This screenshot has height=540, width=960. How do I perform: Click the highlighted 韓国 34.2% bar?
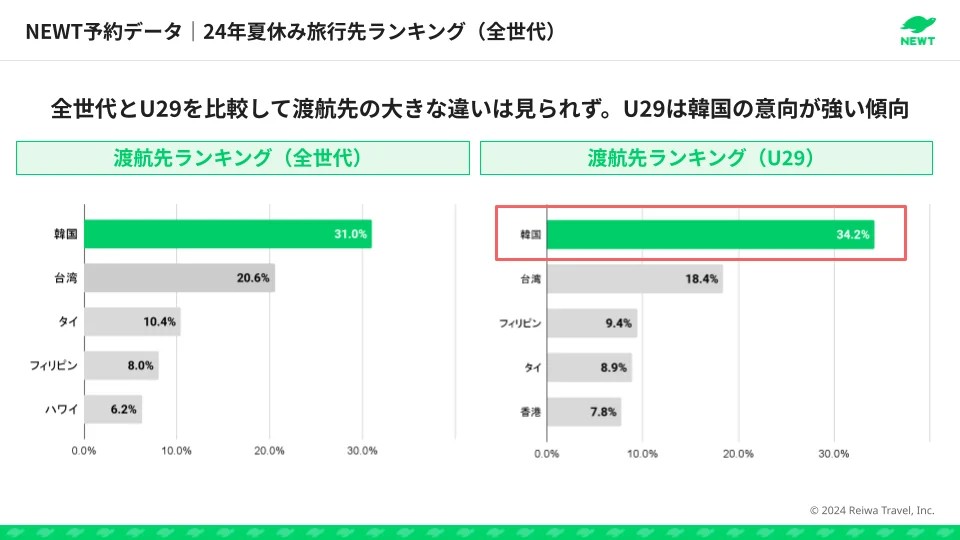click(710, 234)
